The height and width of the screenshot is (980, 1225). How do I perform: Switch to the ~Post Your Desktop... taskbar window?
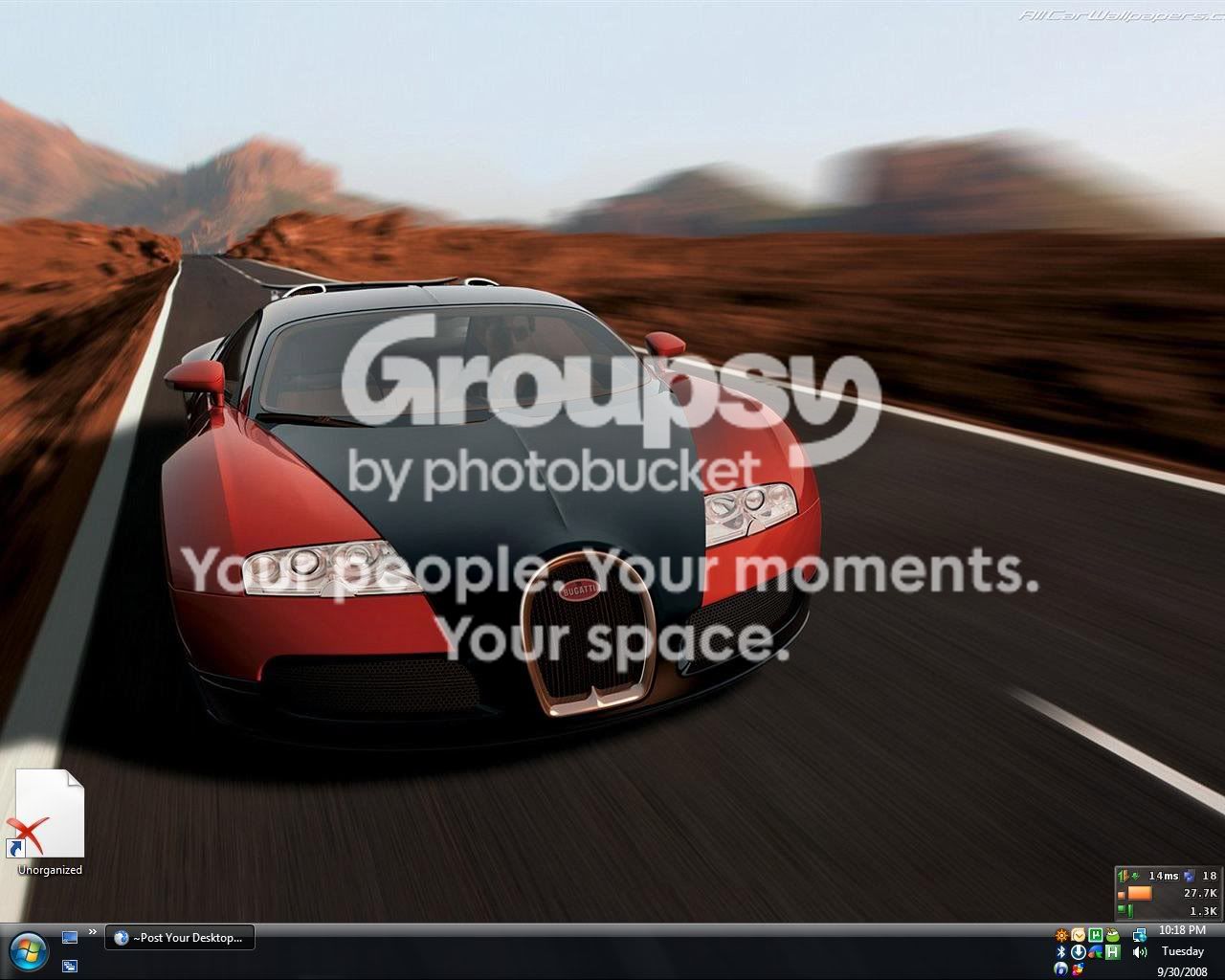pos(180,937)
